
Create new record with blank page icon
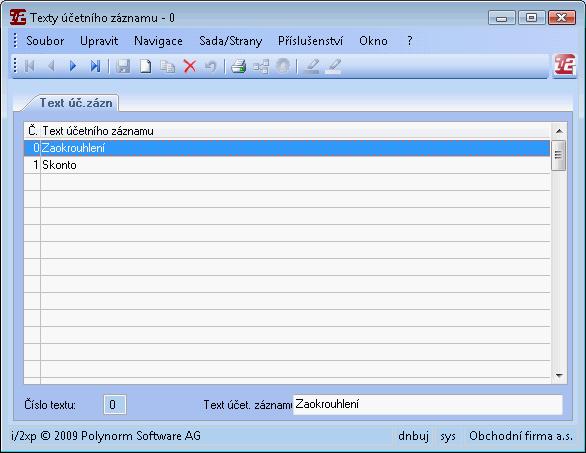point(145,66)
